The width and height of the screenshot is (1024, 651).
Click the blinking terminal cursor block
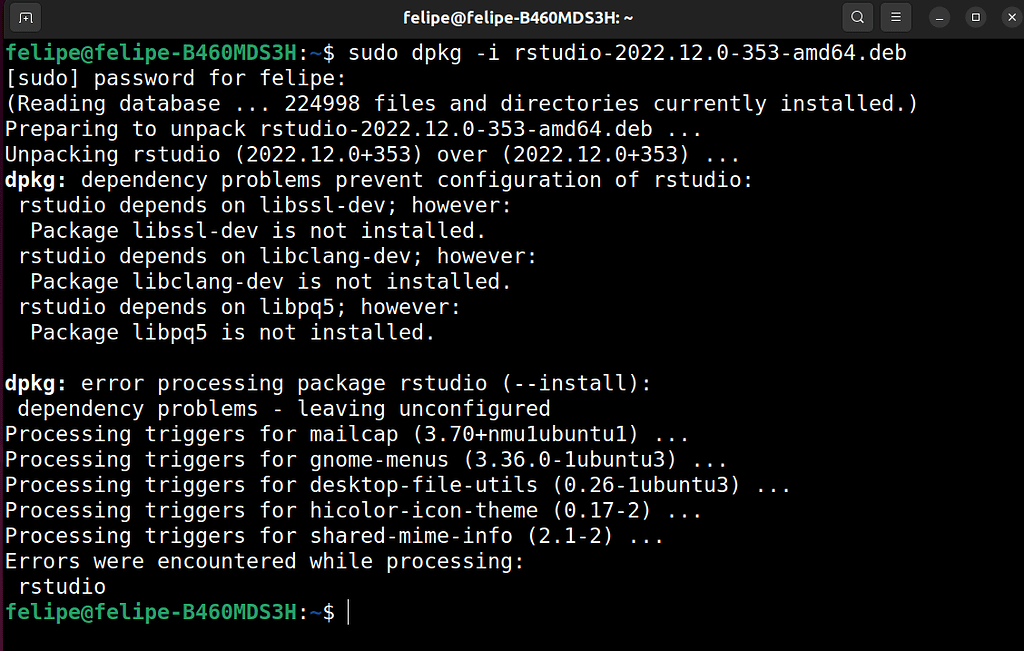pos(348,611)
